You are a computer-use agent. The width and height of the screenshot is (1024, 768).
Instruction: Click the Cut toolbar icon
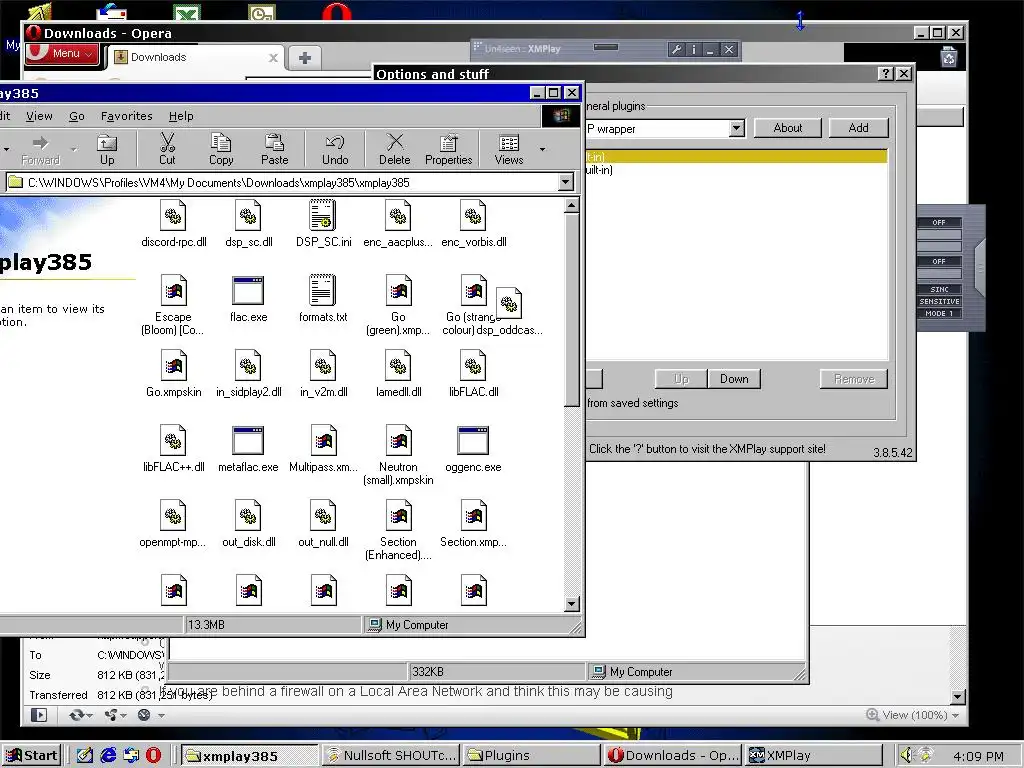click(167, 149)
